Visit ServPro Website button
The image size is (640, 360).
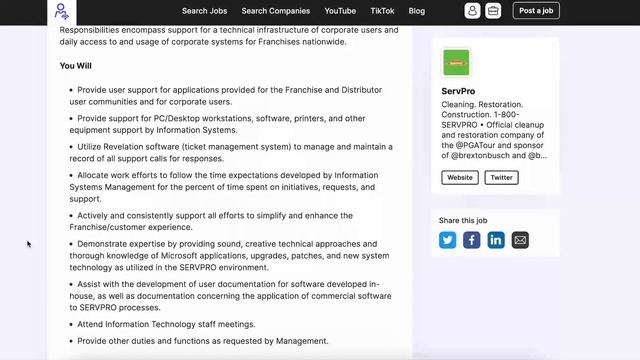(460, 178)
